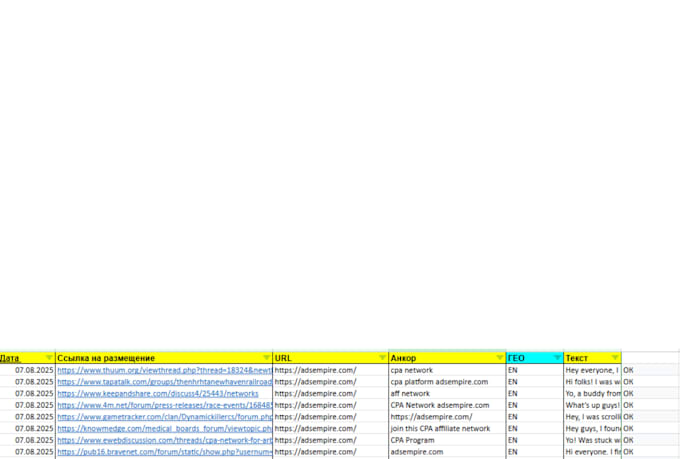Select the 'Hey everyone, I' text cell
This screenshot has height=459, width=680.
592,370
